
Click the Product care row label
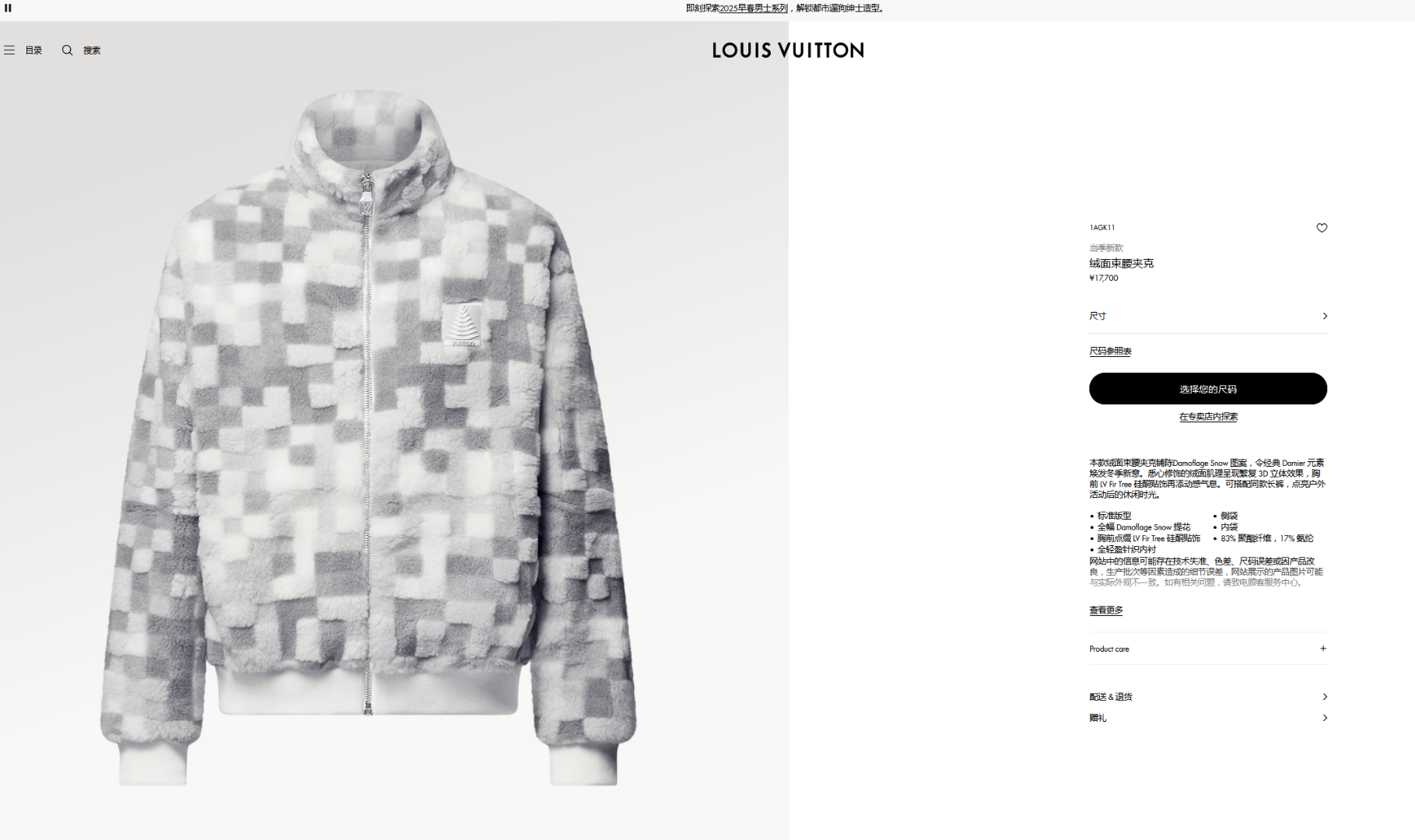point(1109,649)
